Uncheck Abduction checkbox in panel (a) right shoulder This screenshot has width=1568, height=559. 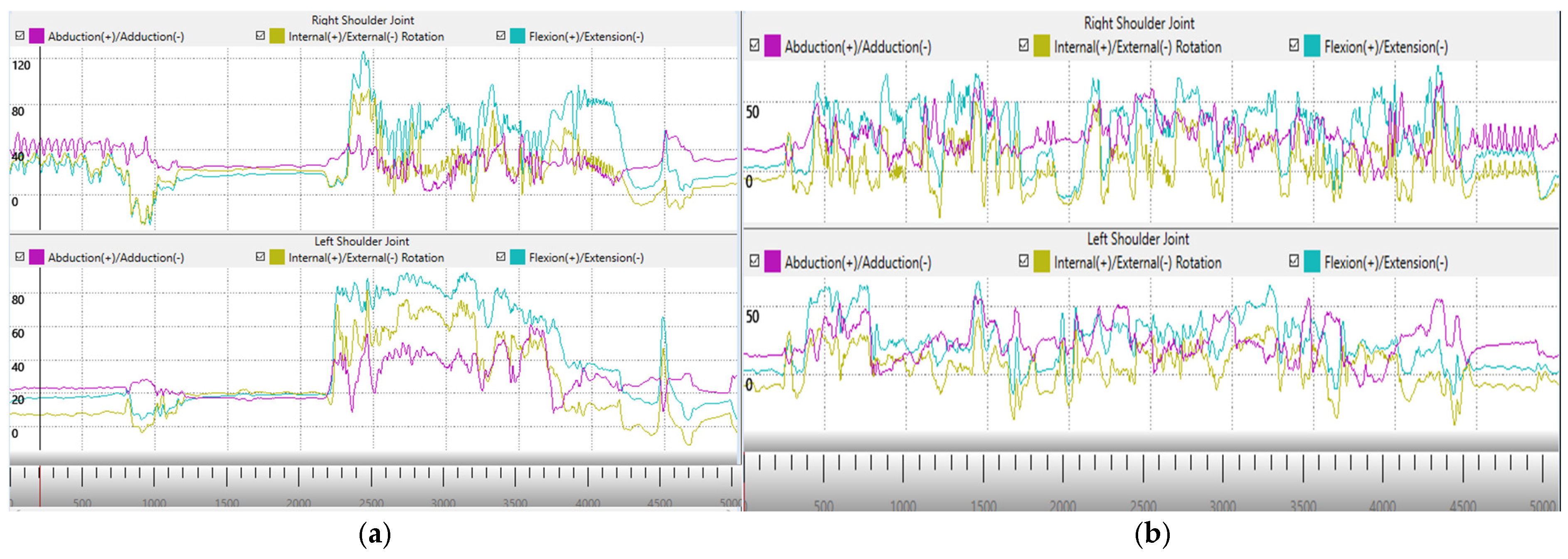20,36
